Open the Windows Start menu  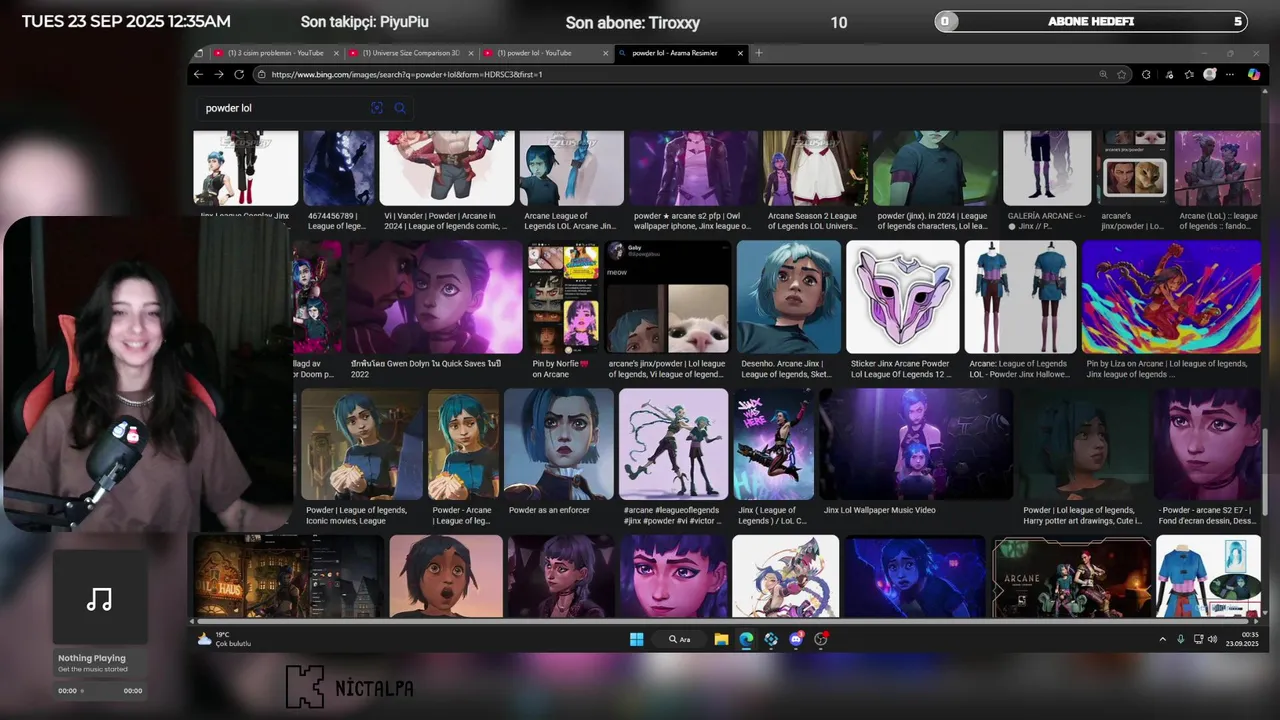pos(636,639)
